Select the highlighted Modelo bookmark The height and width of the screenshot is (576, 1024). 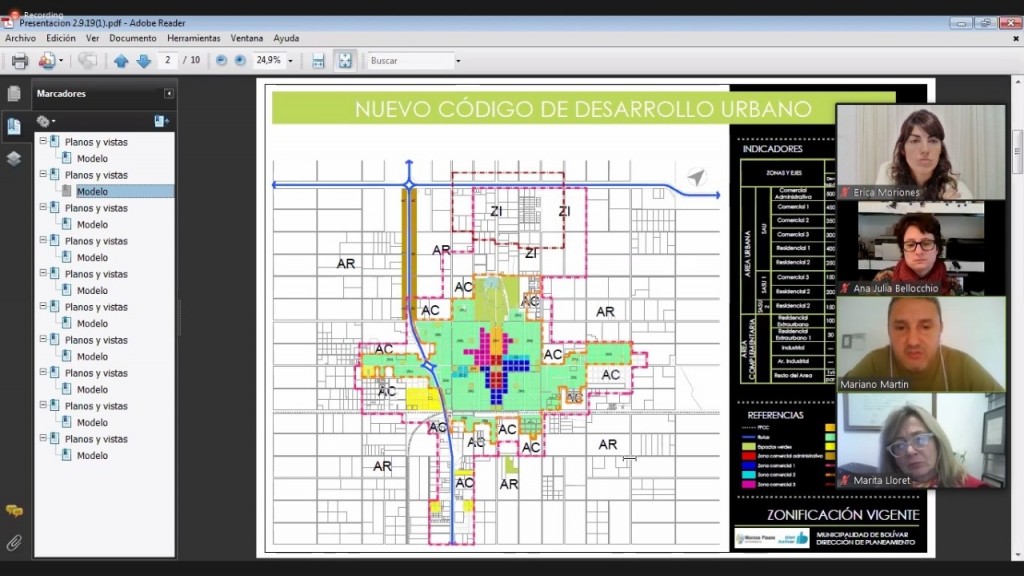pos(92,191)
